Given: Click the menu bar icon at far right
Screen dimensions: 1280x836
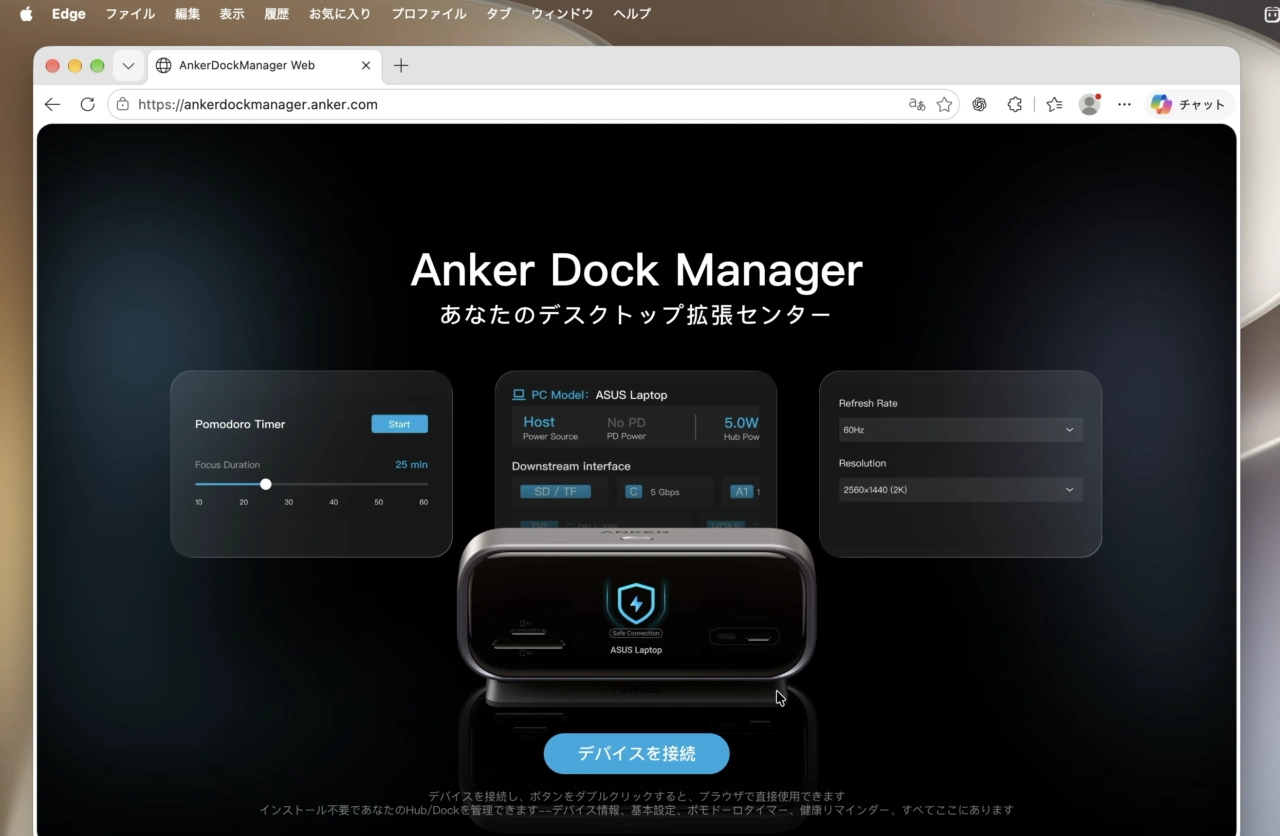Looking at the screenshot, I should click(x=1270, y=14).
